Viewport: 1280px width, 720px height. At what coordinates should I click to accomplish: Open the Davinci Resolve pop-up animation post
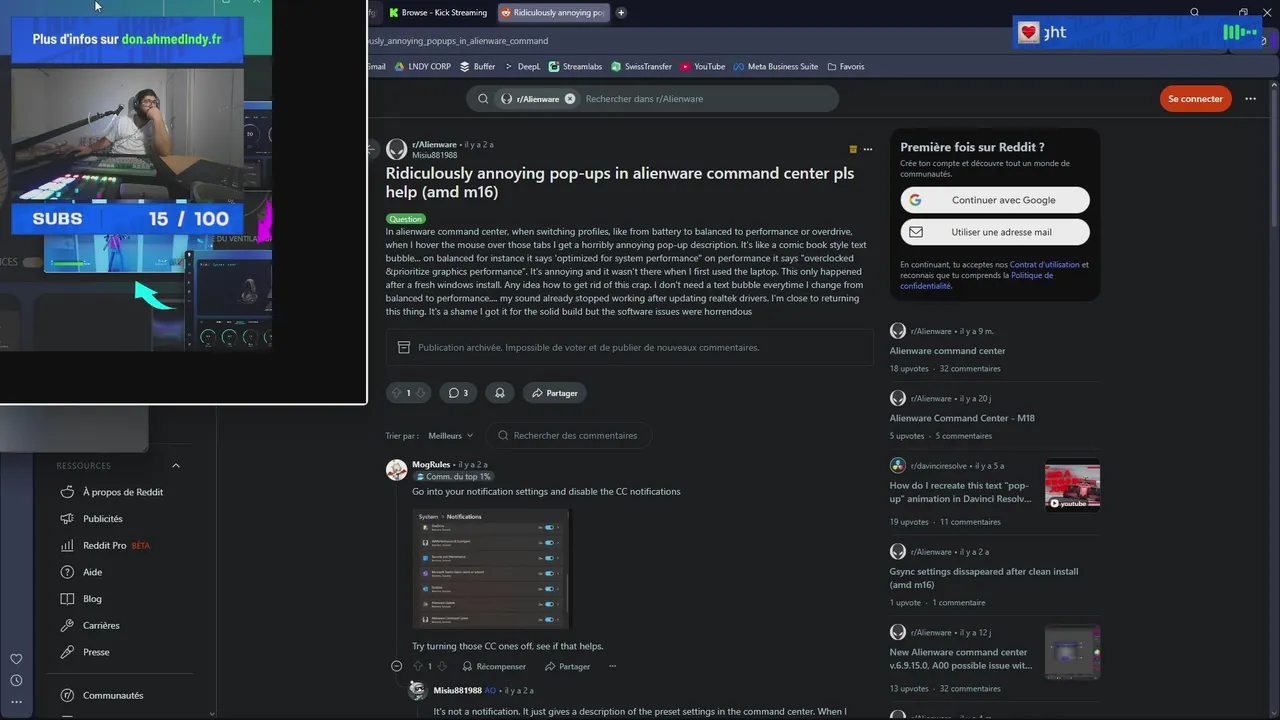pyautogui.click(x=961, y=492)
